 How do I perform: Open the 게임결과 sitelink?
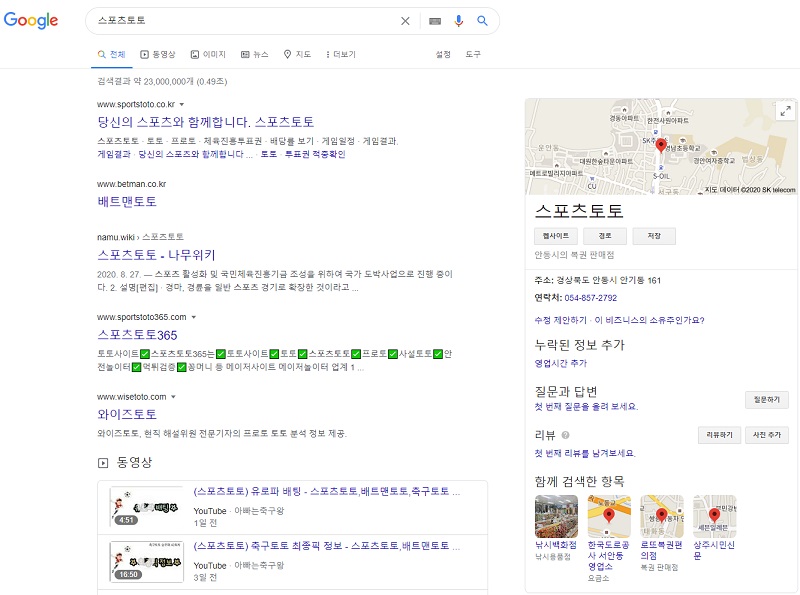tap(114, 154)
